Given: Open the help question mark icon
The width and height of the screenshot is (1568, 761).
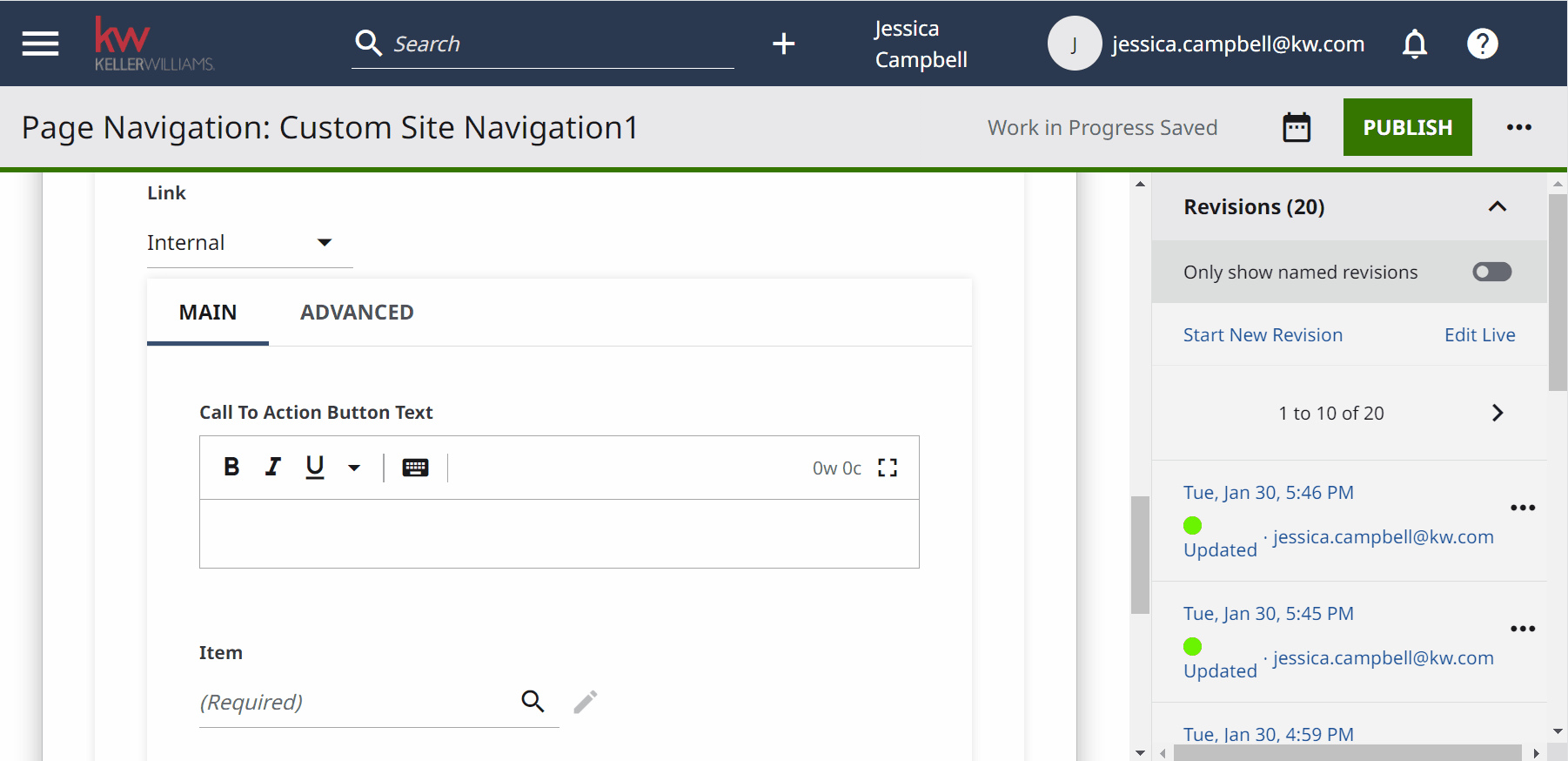Looking at the screenshot, I should tap(1483, 44).
